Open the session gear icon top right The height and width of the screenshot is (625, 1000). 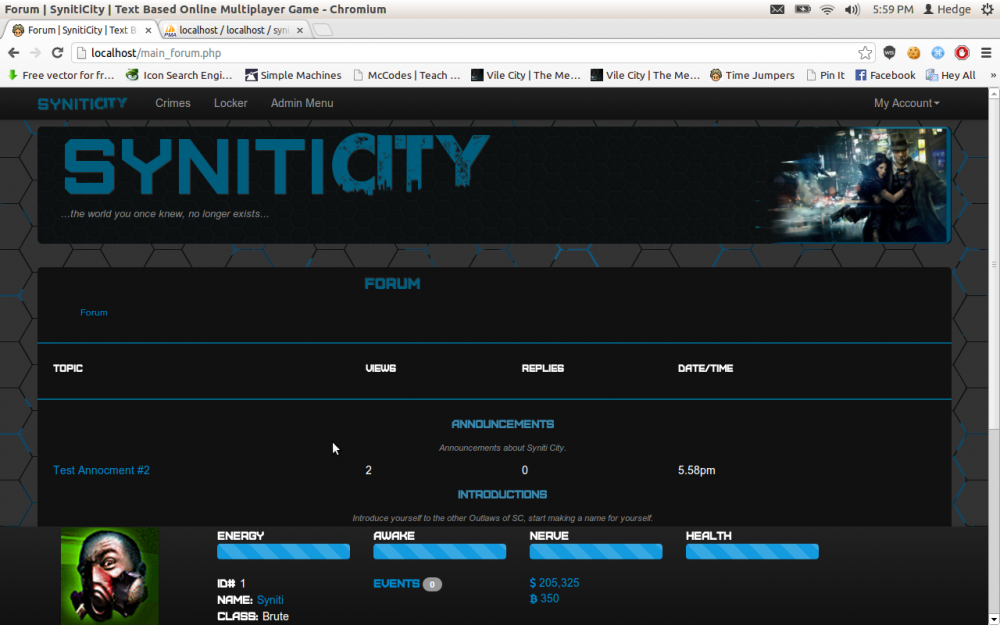click(x=984, y=9)
